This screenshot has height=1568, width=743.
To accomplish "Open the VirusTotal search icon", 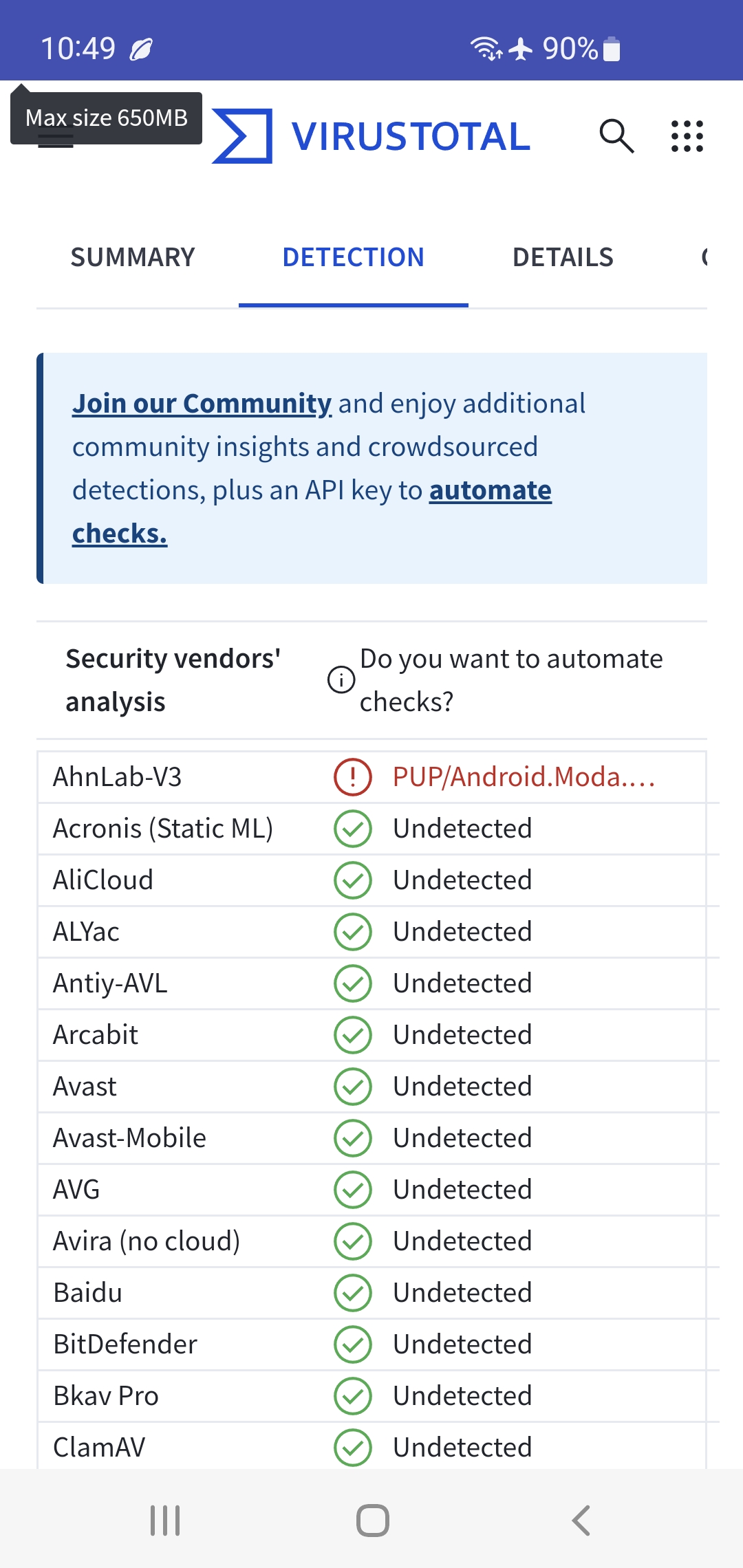I will 616,136.
